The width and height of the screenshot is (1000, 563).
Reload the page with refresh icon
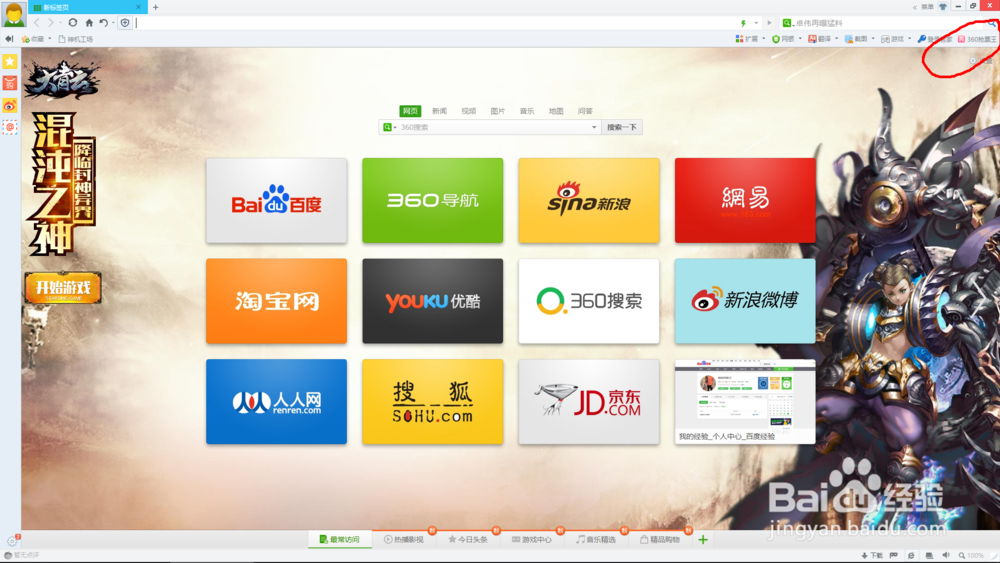click(73, 23)
